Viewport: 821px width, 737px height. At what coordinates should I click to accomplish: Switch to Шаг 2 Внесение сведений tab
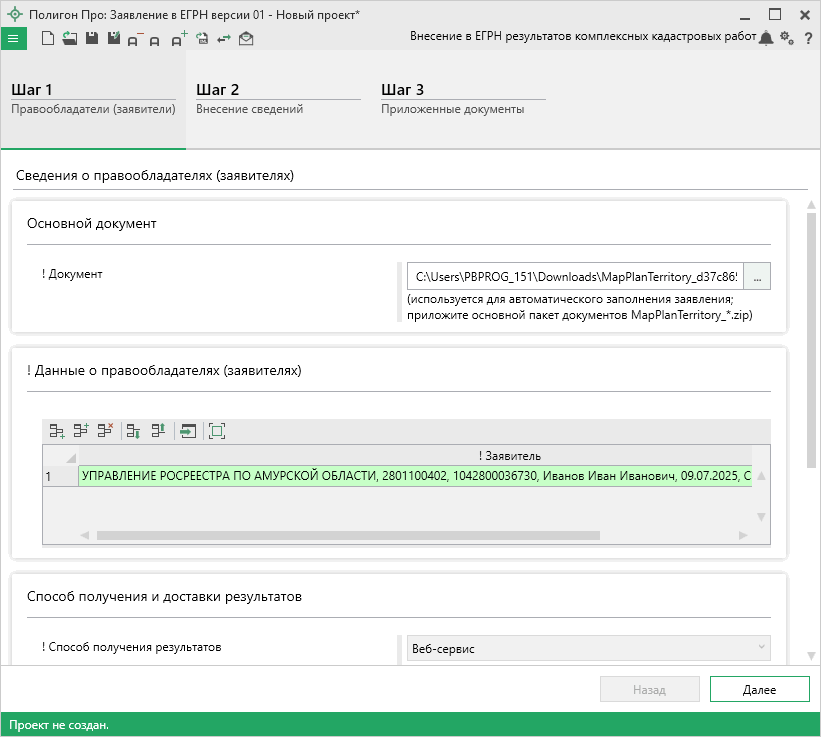(277, 98)
